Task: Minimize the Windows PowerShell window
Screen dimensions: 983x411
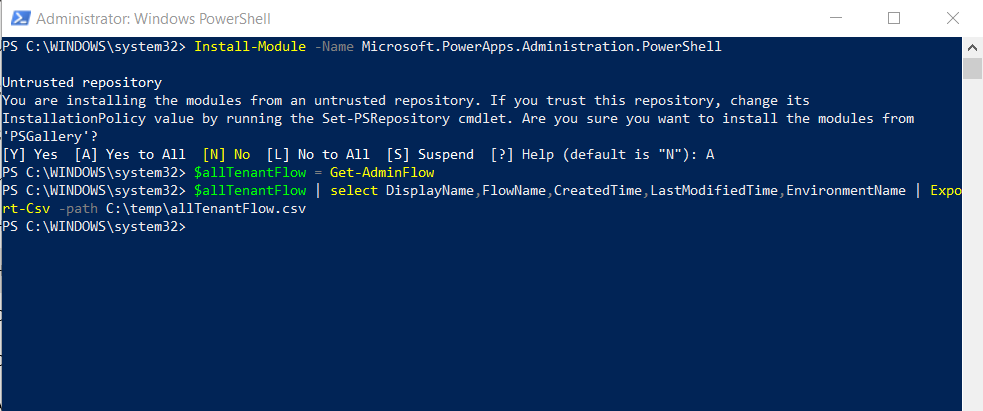Action: tap(836, 19)
